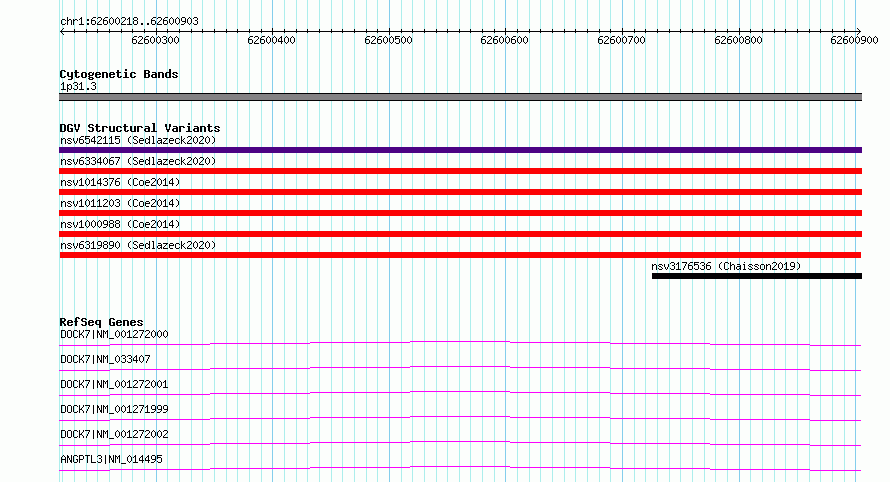Click ruler tick label 62600700
The height and width of the screenshot is (482, 890).
coord(622,40)
